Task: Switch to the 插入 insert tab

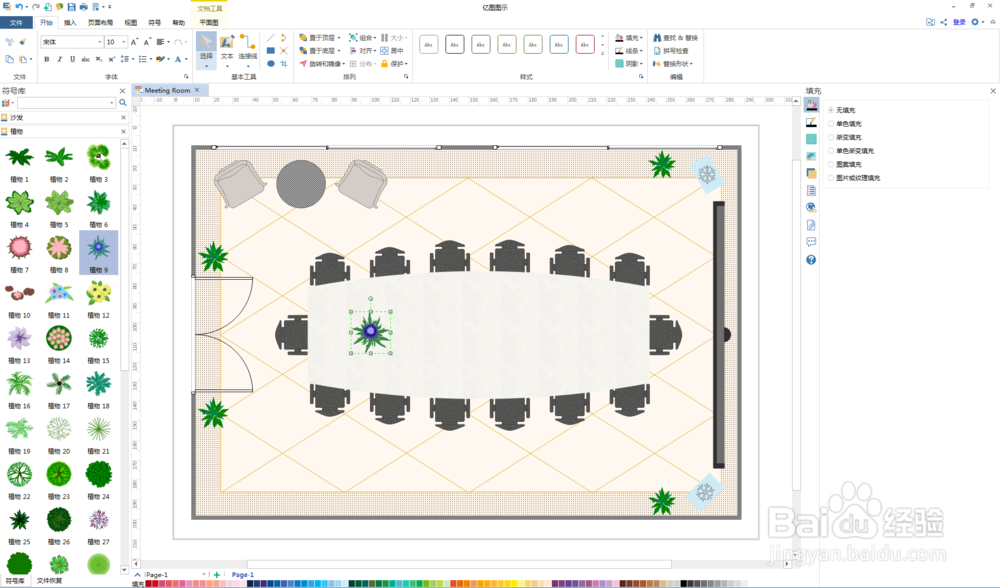Action: (70, 22)
